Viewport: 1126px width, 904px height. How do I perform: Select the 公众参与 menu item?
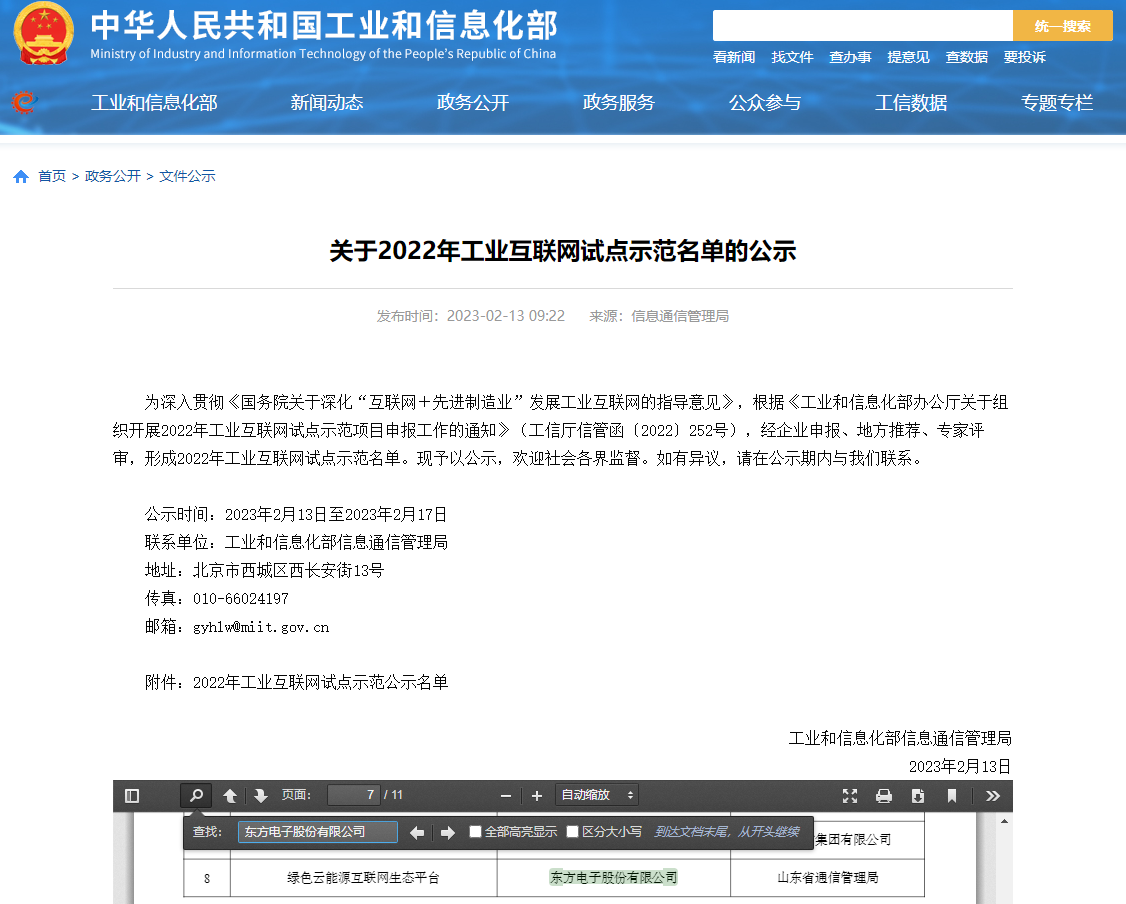click(x=765, y=102)
